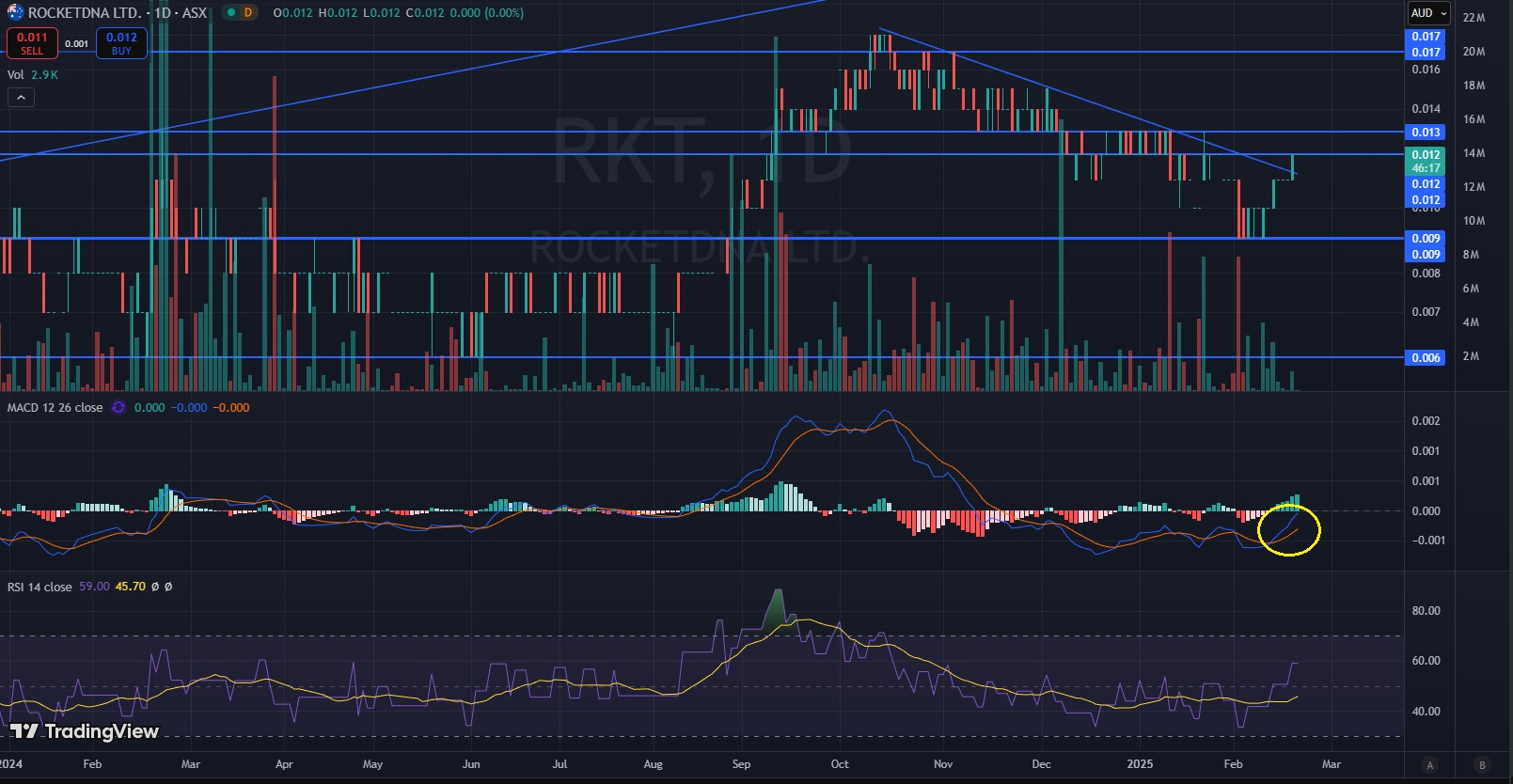Screen dimensions: 1513x784
Task: Click the 0.016 price axis label
Action: coord(1426,70)
